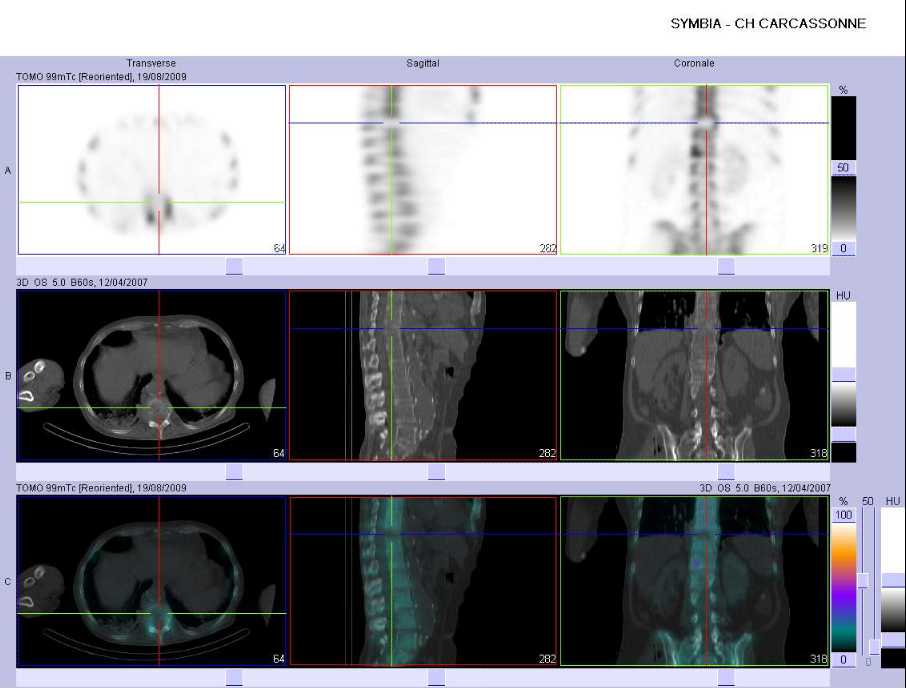Select the CT sagittal view in row B
This screenshot has width=906, height=688.
point(423,375)
